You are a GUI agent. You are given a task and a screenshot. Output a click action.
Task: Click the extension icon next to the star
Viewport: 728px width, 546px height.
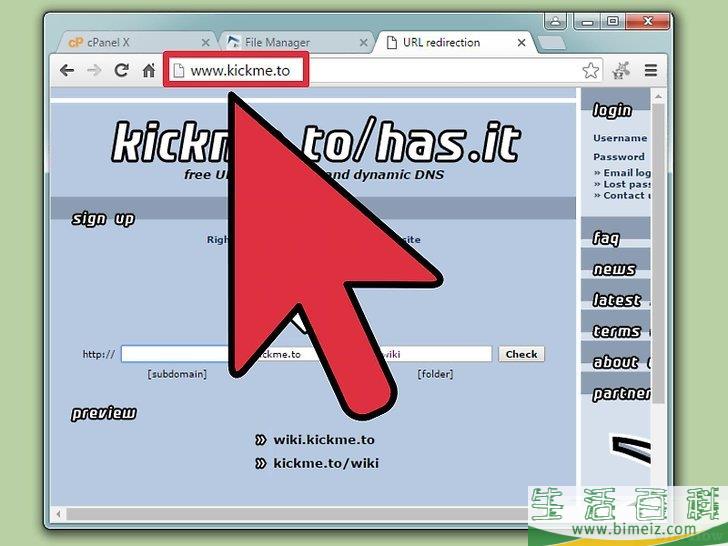tap(621, 71)
